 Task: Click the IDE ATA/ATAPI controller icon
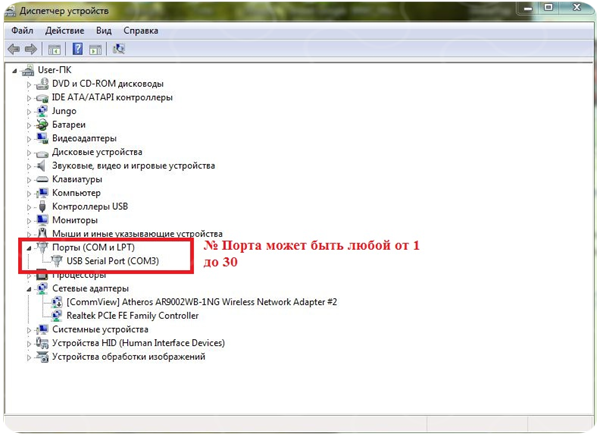[42, 98]
